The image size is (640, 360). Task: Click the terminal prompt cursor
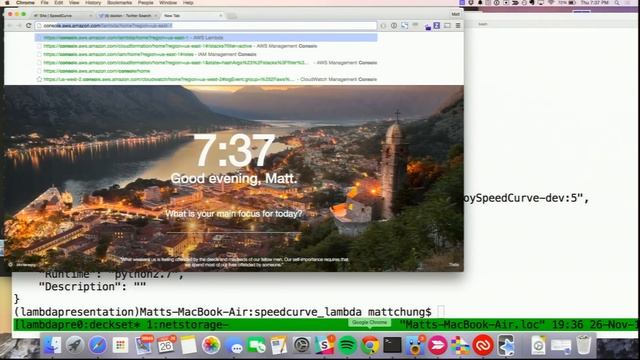[441, 311]
